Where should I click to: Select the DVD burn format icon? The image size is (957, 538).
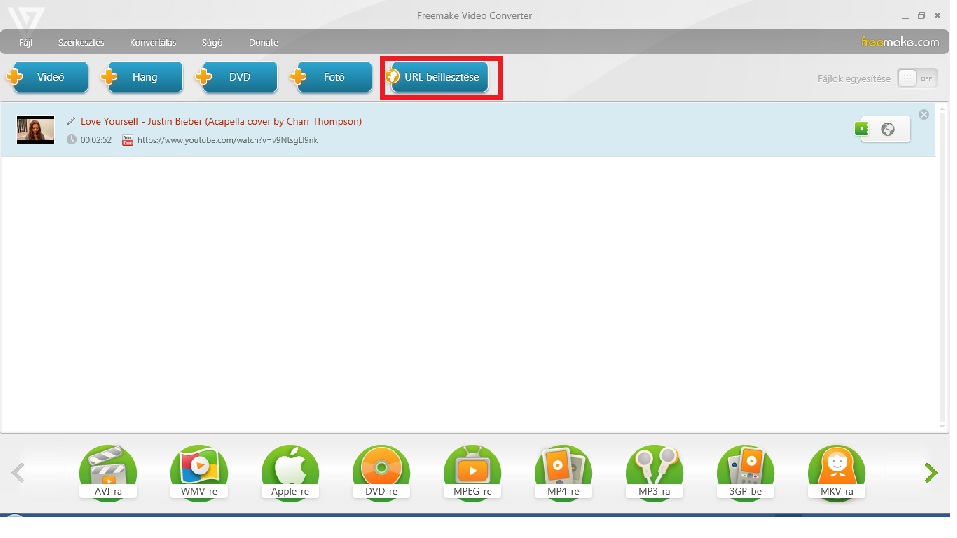coord(381,473)
